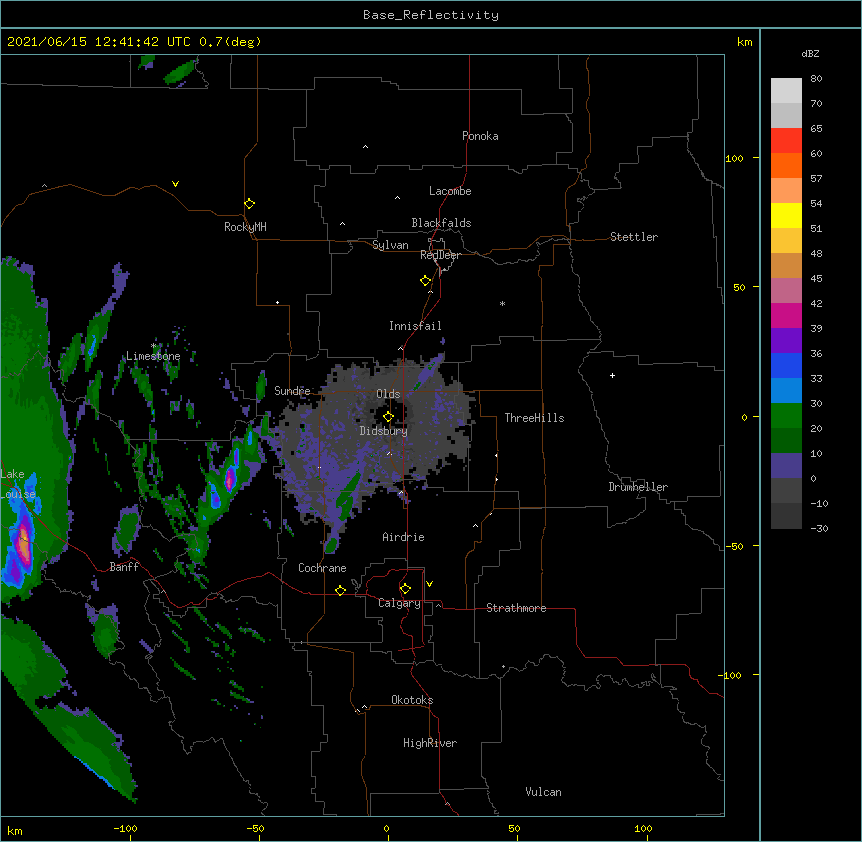
Task: Pick the yellow 54 dBZ legend swatch
Action: [x=786, y=215]
